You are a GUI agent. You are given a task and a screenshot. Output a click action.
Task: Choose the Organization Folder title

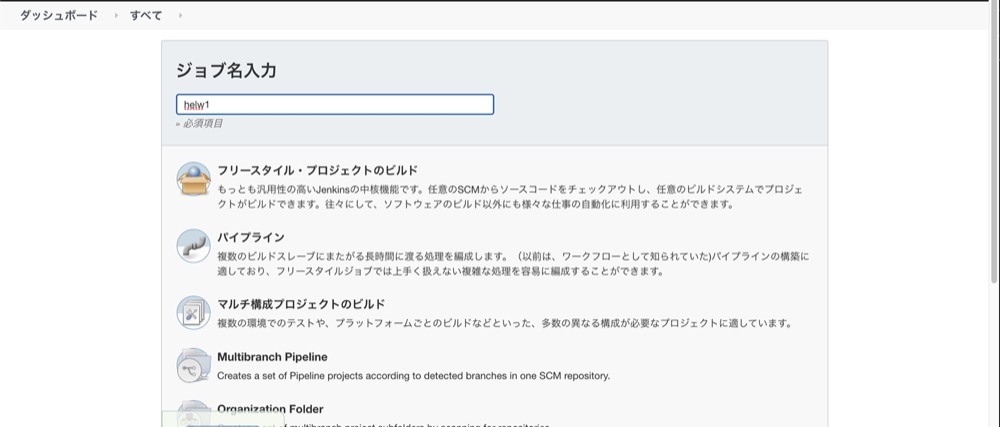tap(270, 409)
